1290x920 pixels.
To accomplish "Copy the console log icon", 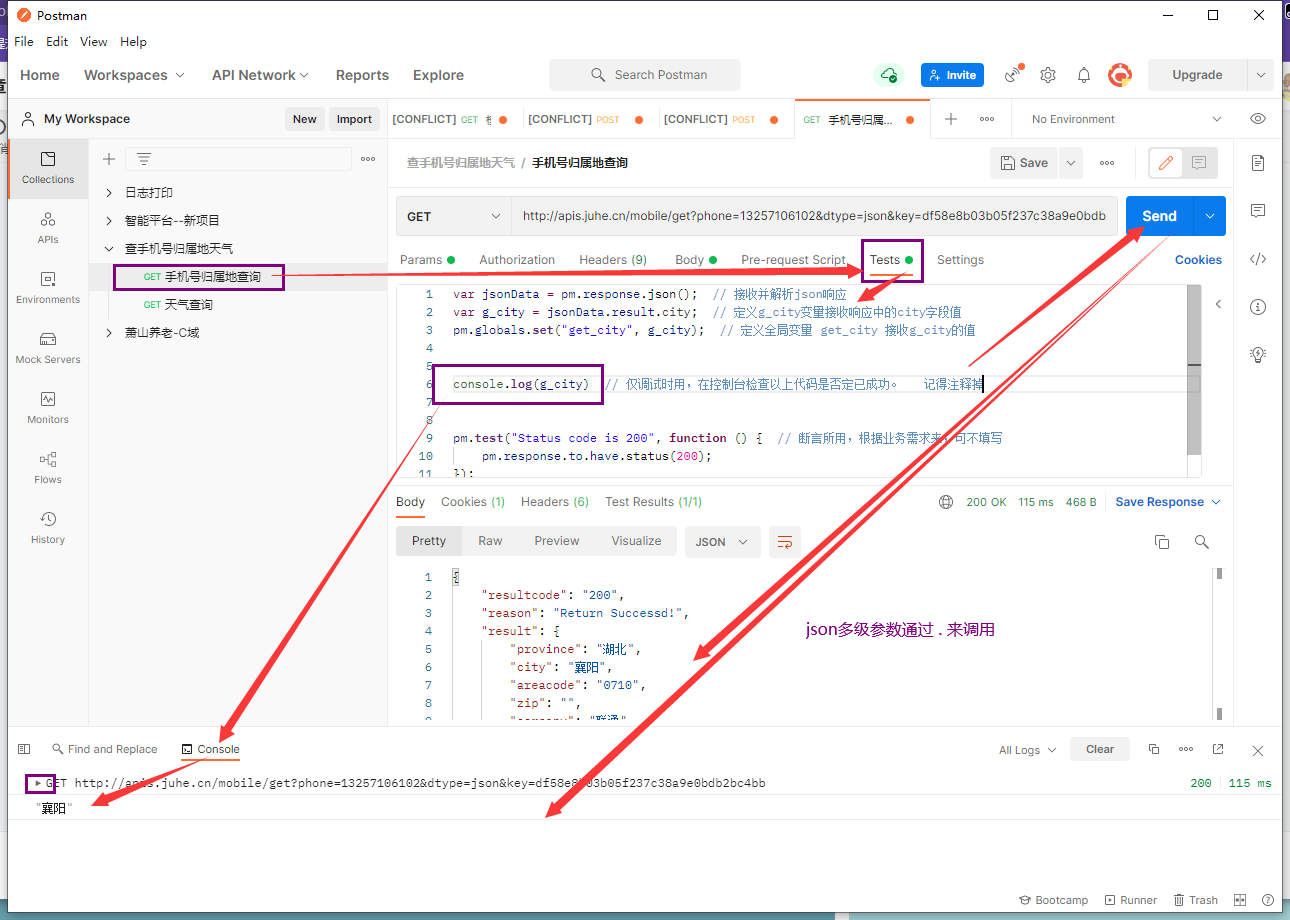I will [x=1153, y=749].
